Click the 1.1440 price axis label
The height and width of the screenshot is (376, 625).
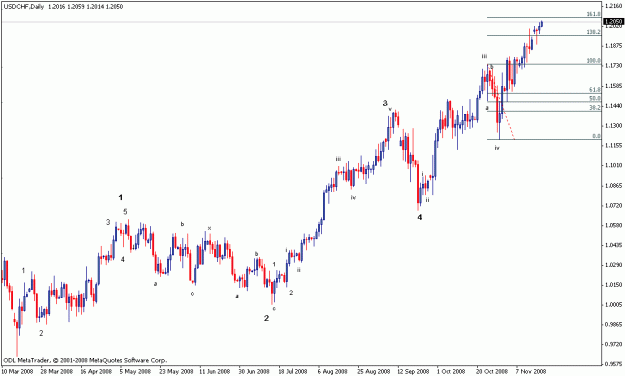coord(614,106)
